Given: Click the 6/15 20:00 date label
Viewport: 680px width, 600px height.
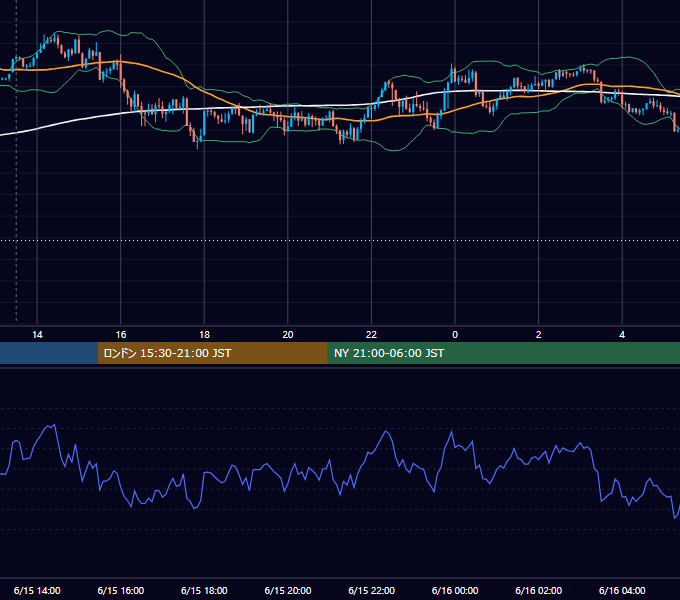Looking at the screenshot, I should click(x=288, y=590).
